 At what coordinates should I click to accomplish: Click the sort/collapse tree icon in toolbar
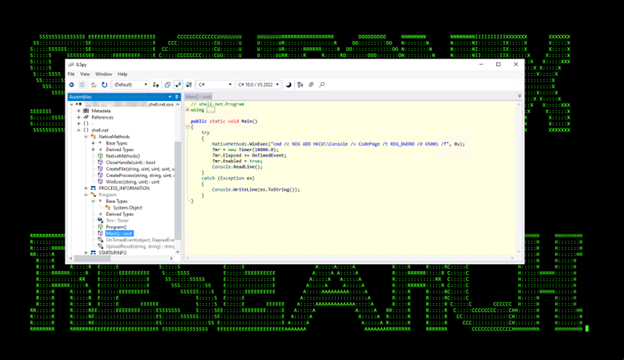[x=300, y=85]
